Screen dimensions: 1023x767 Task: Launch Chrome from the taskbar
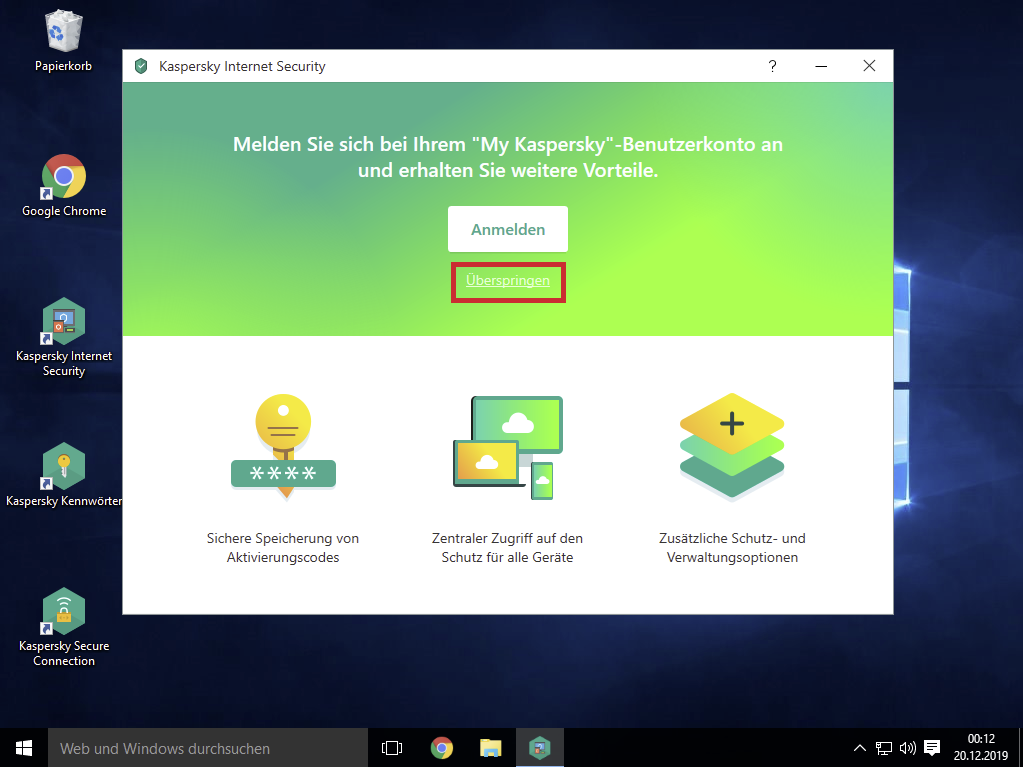pos(442,748)
